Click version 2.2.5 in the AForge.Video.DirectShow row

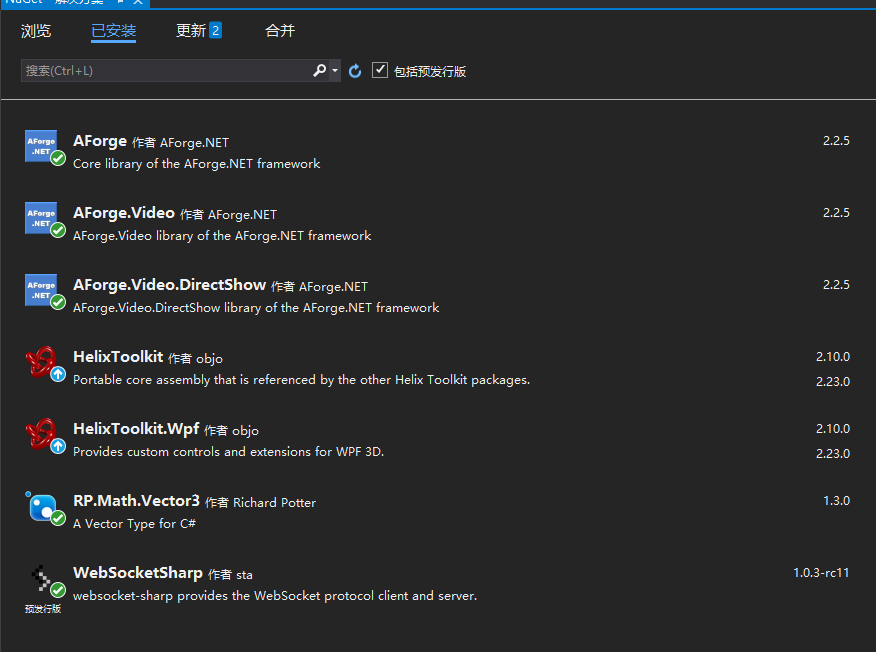[x=836, y=285]
